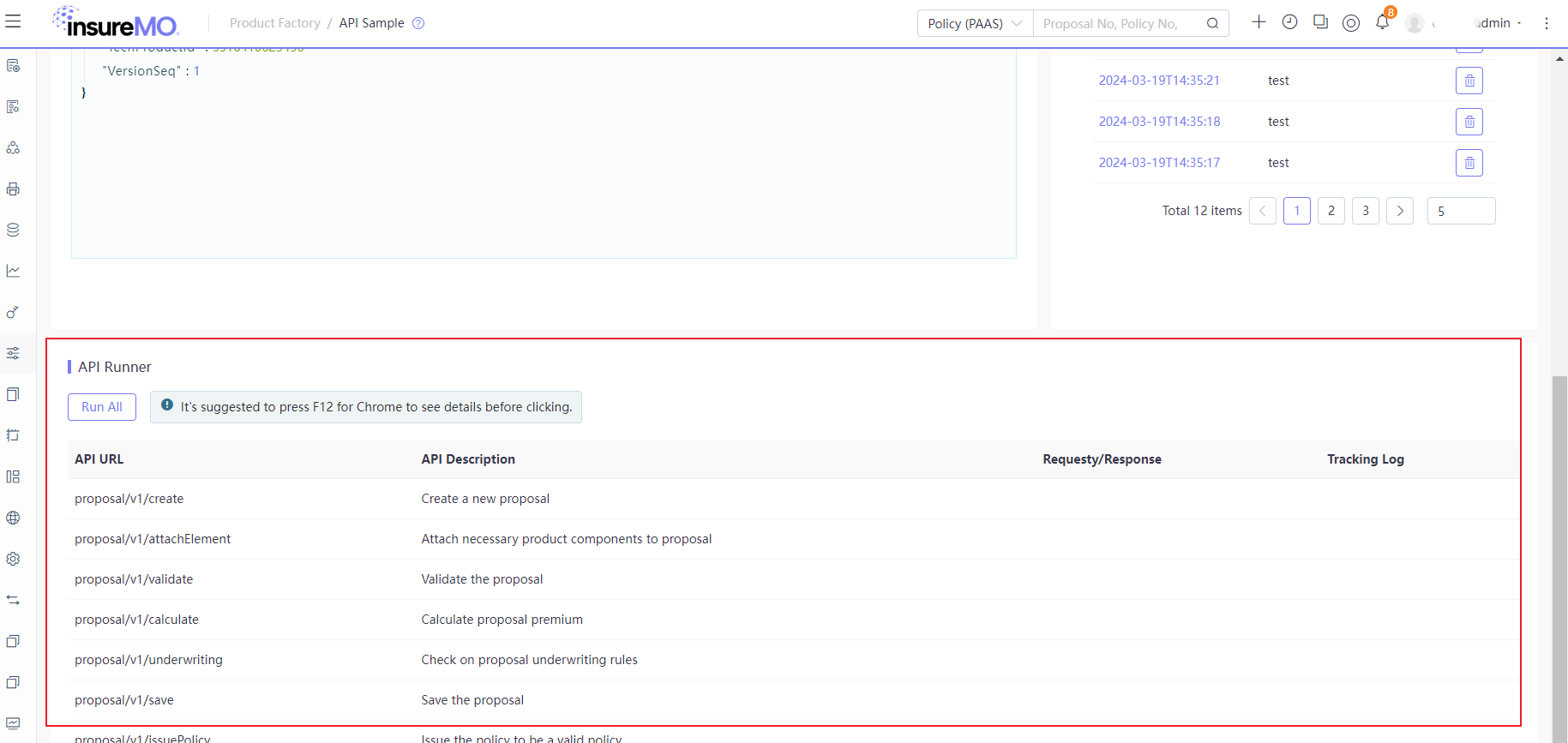Click the API URL column header
The height and width of the screenshot is (743, 1568).
[99, 459]
